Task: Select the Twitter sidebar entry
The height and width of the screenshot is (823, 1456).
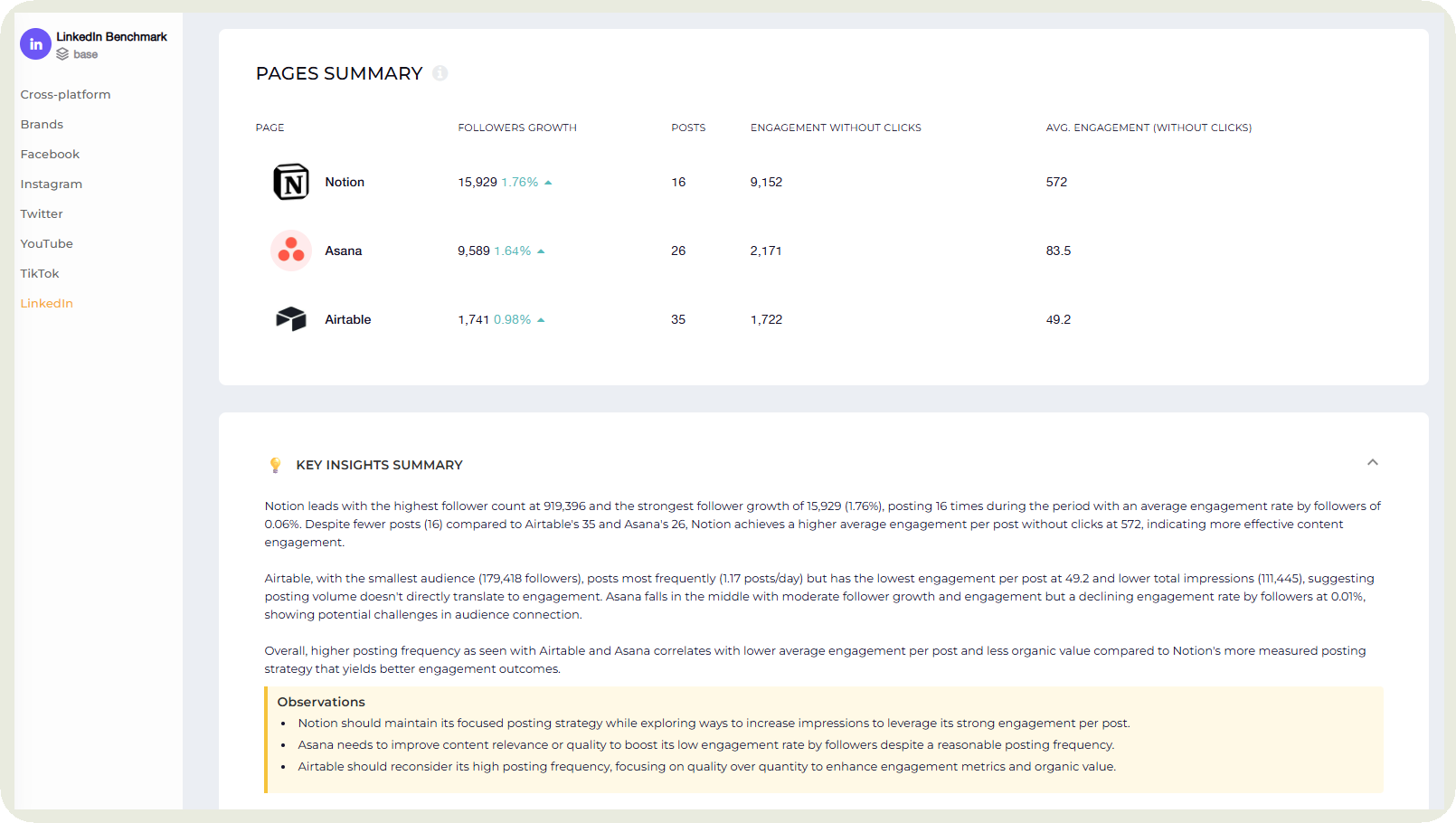Action: click(42, 213)
